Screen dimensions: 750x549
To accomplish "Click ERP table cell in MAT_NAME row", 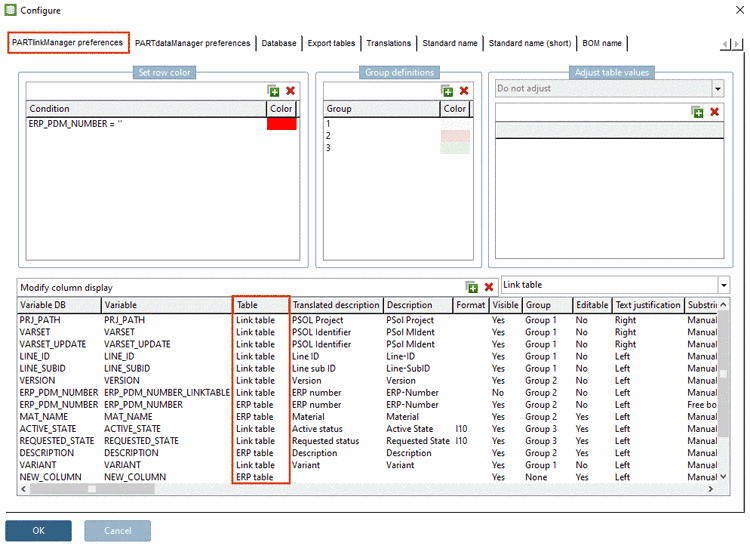I will click(254, 417).
